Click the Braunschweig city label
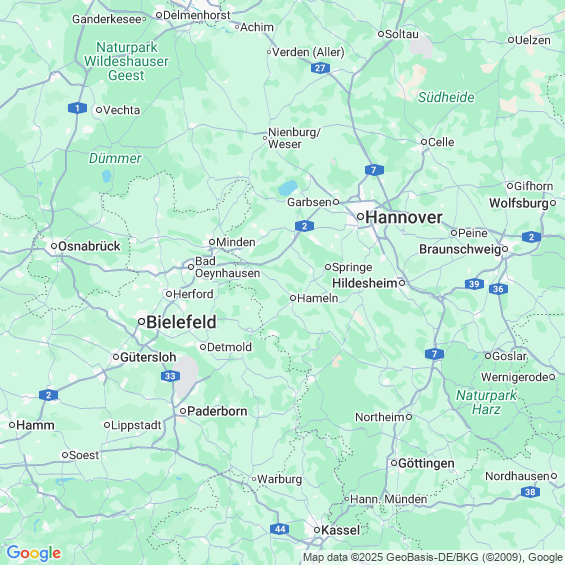 pos(460,249)
